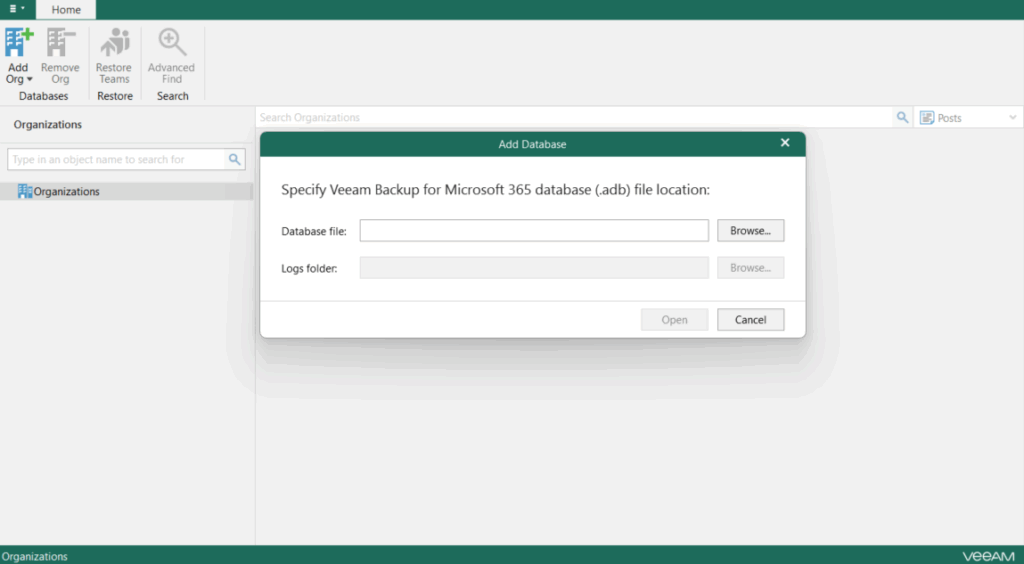Image resolution: width=1024 pixels, height=564 pixels.
Task: Click the Posts list icon
Action: click(x=927, y=118)
